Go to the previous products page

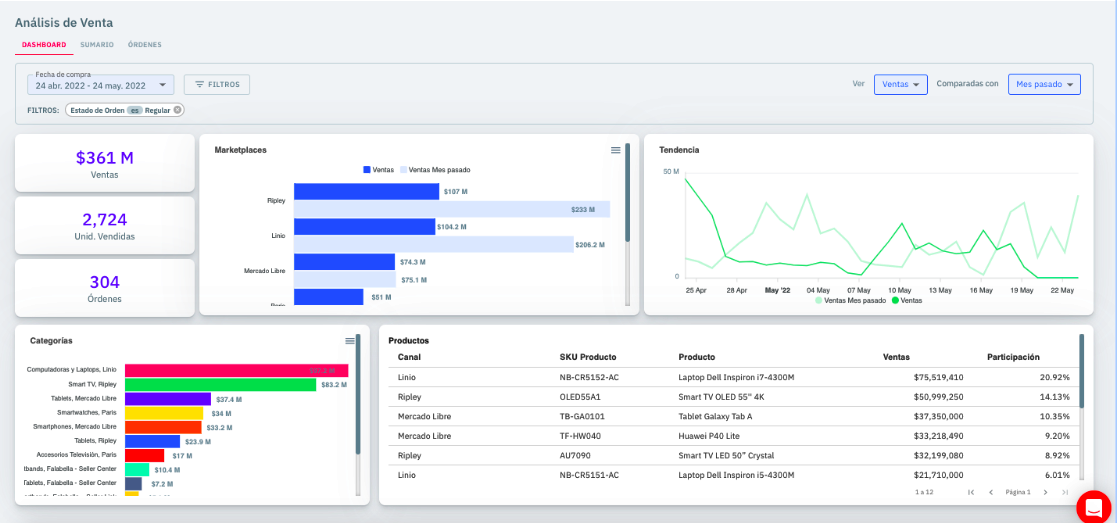(x=990, y=492)
